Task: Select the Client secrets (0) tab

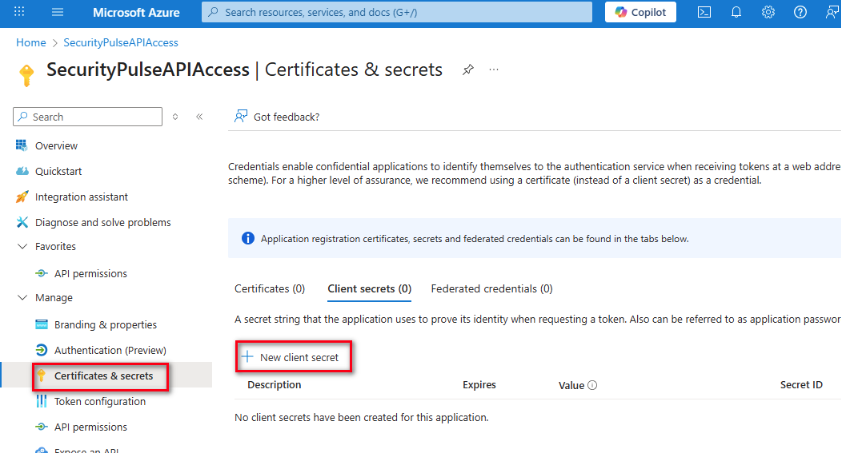Action: coord(370,288)
